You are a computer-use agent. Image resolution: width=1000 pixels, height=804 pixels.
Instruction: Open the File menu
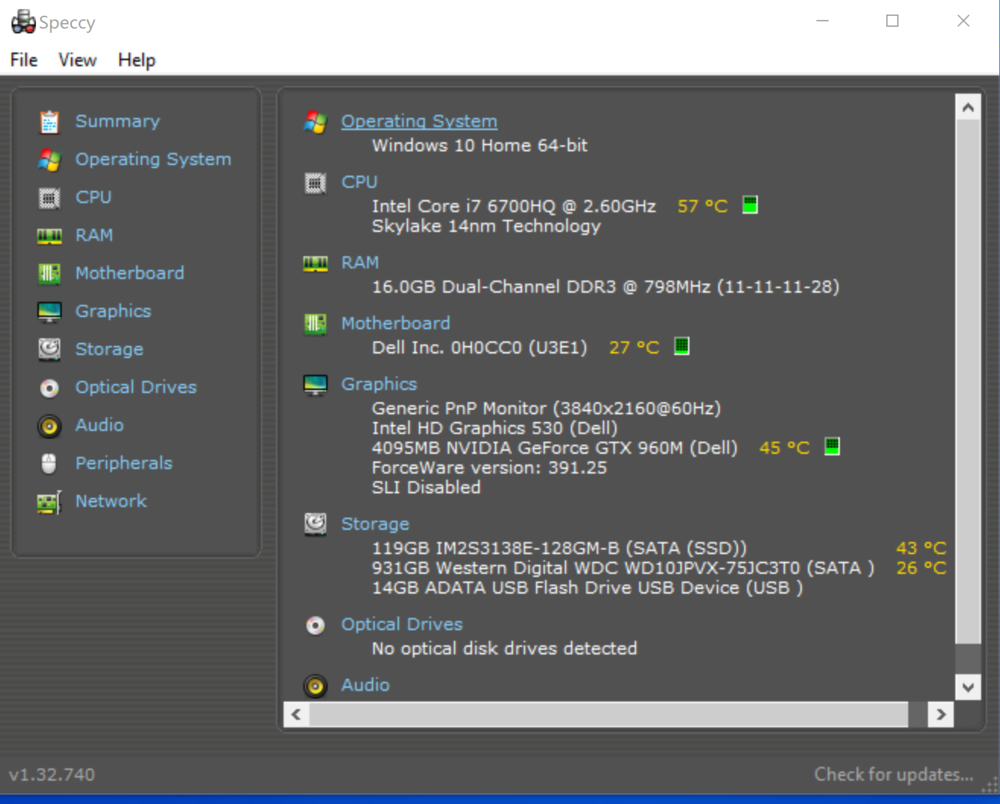tap(22, 60)
